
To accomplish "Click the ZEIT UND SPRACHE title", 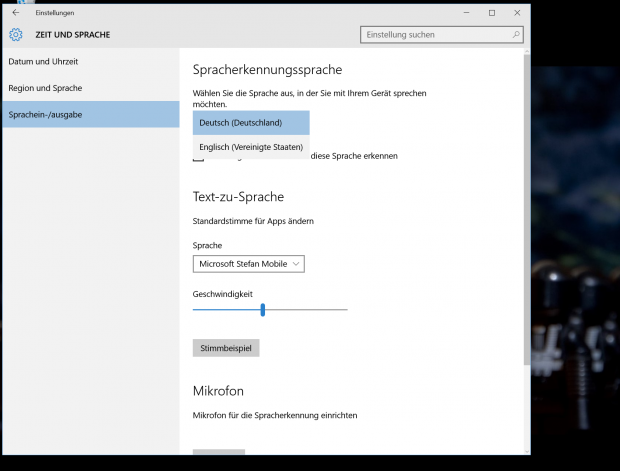I will click(x=73, y=35).
